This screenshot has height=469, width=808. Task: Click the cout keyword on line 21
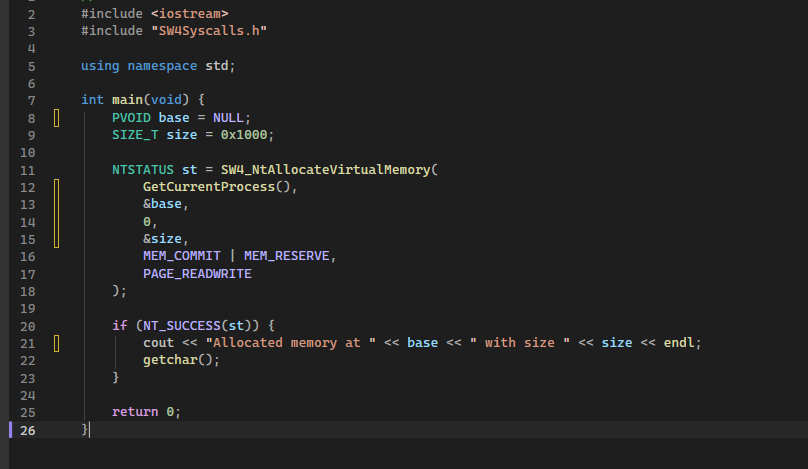(159, 343)
